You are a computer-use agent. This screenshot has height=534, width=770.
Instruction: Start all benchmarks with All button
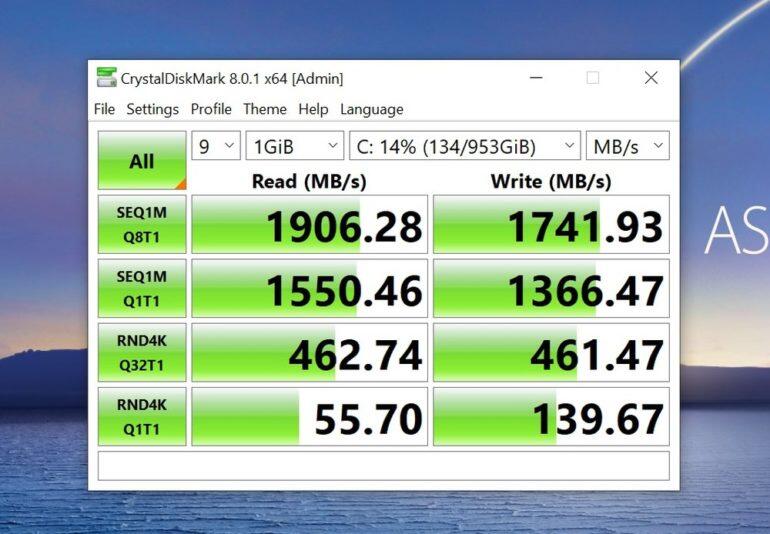pos(142,160)
